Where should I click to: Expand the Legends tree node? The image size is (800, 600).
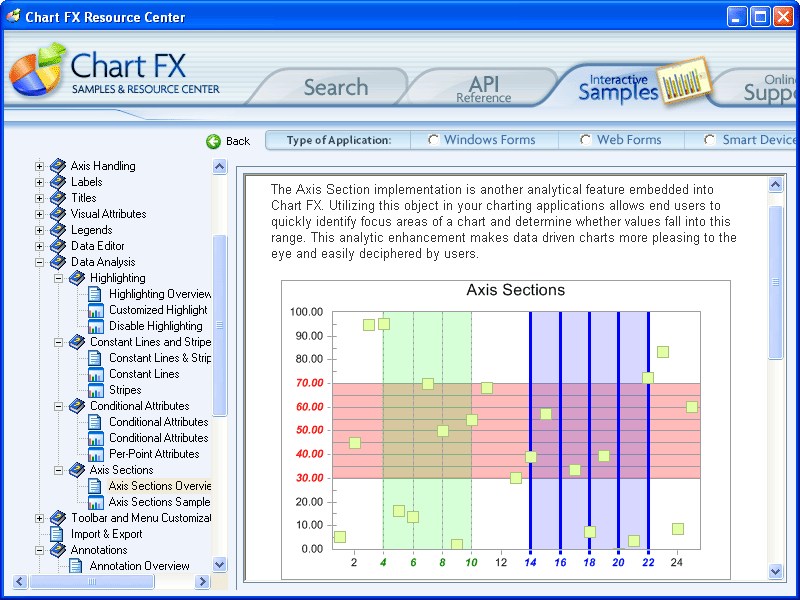tap(39, 230)
